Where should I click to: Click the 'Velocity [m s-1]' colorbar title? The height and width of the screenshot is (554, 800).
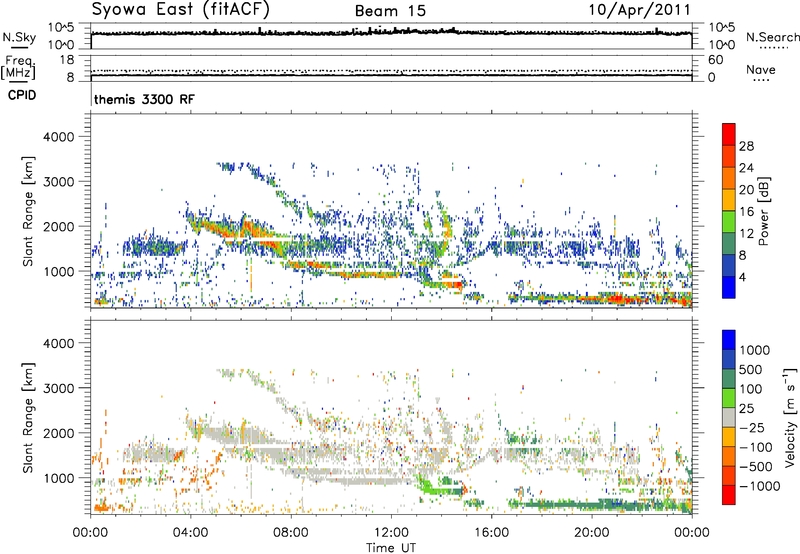(x=790, y=417)
